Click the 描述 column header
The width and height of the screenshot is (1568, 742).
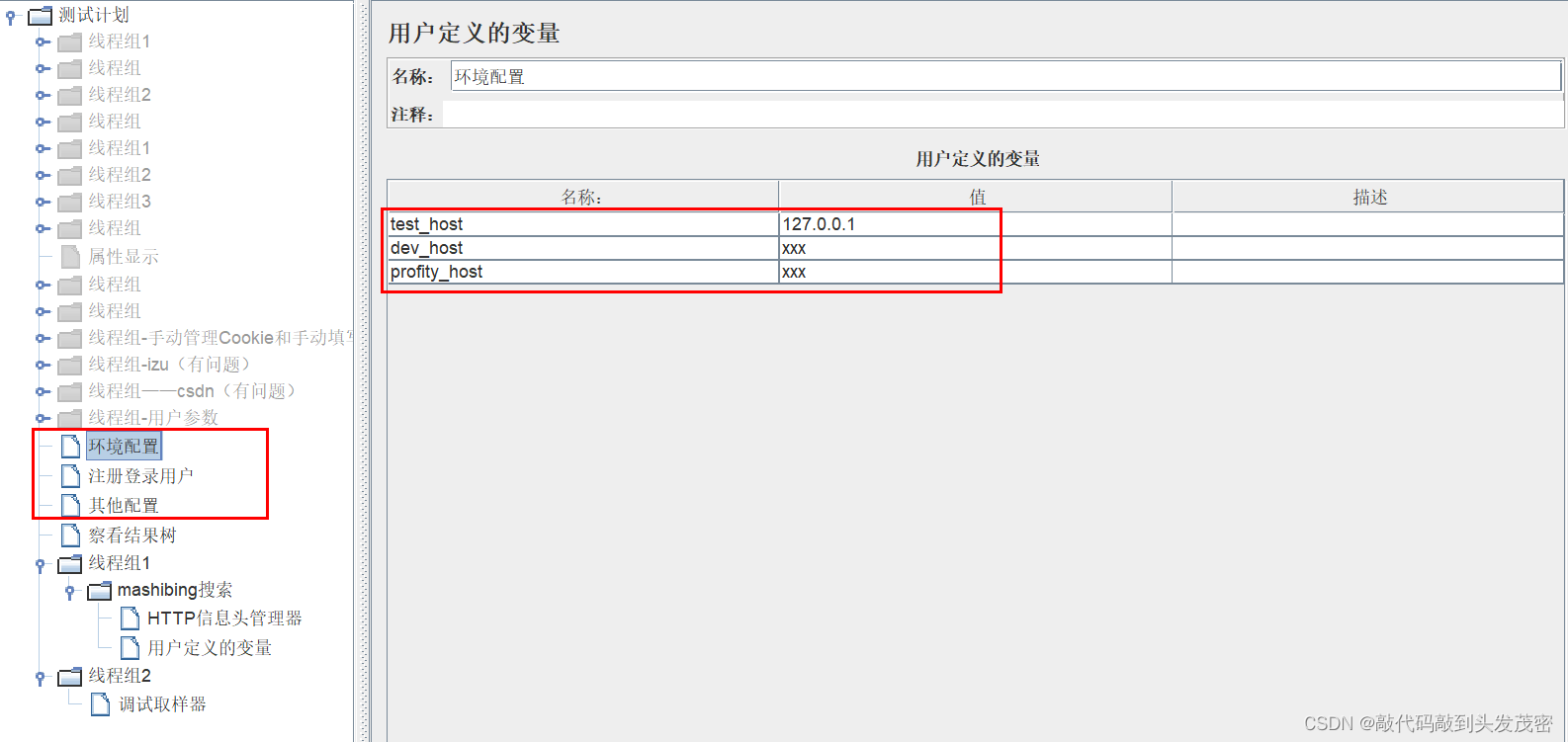click(x=1368, y=197)
